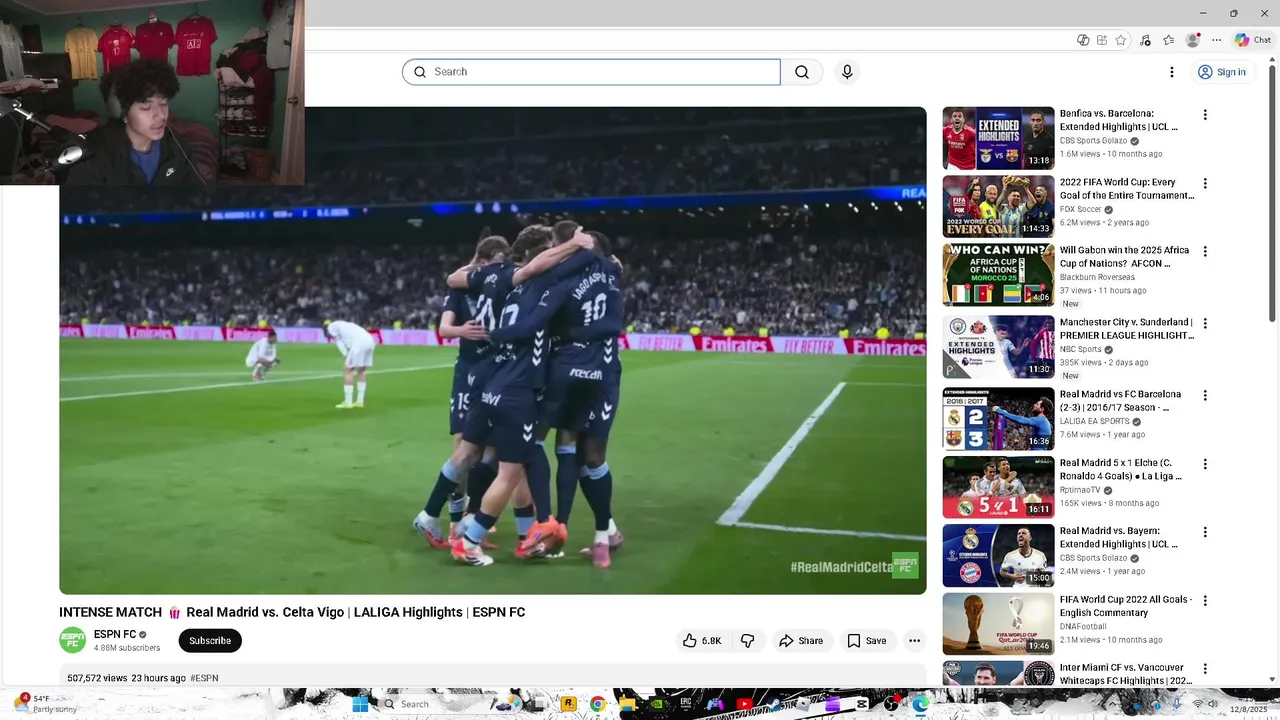Click the "INTENSE MATCH" video title

[x=292, y=612]
